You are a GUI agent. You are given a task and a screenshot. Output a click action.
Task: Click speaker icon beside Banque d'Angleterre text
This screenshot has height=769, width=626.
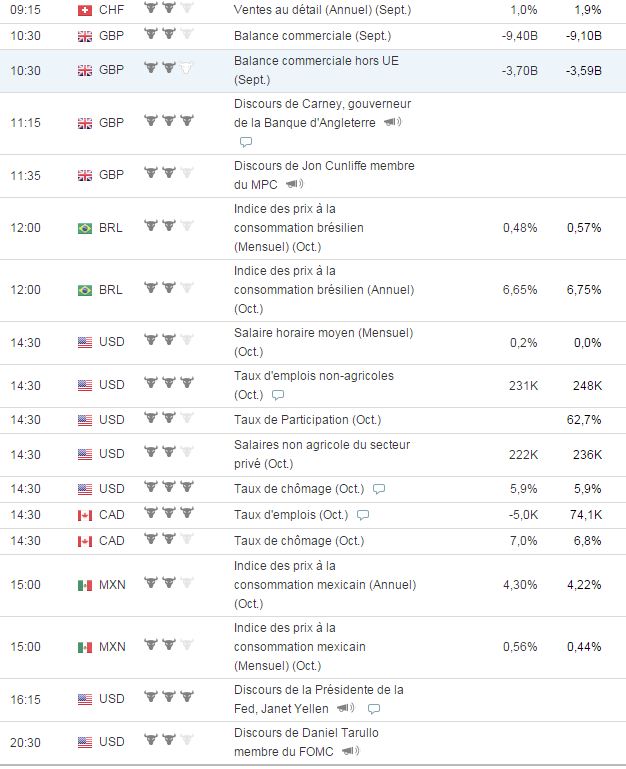pos(392,122)
